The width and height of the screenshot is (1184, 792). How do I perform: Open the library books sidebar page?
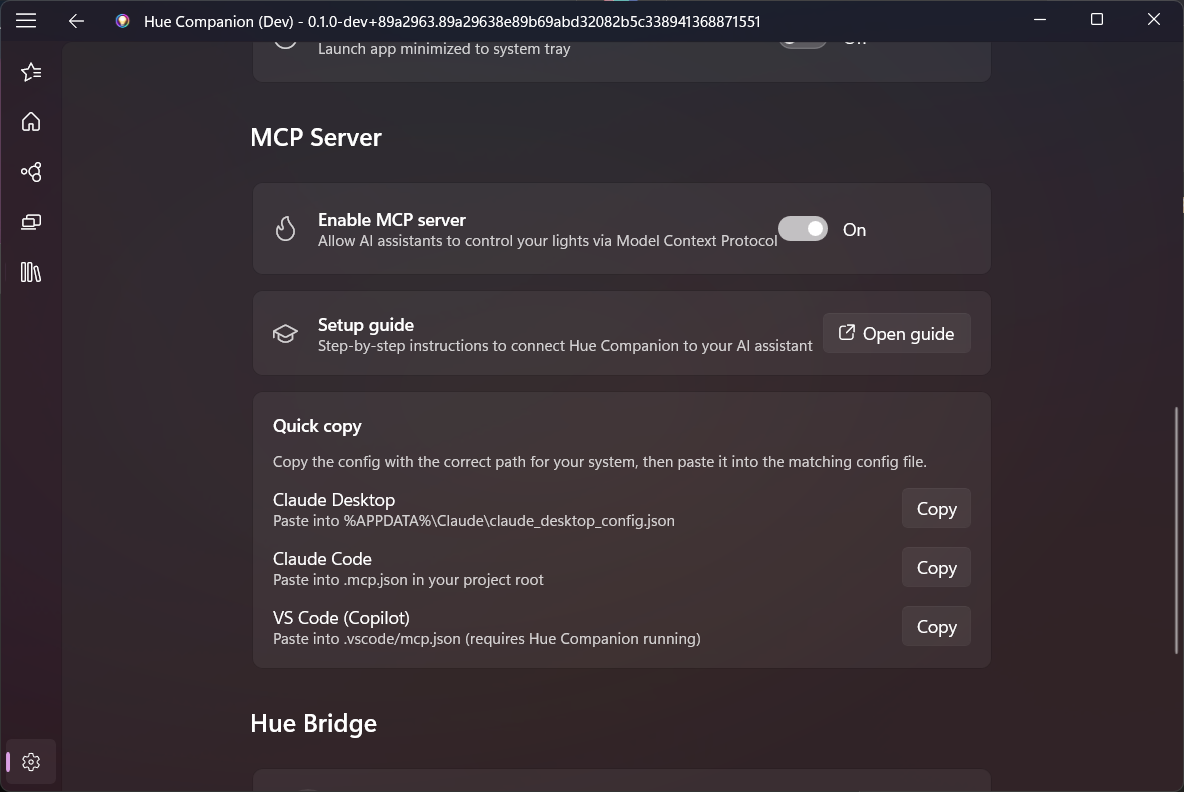(31, 272)
